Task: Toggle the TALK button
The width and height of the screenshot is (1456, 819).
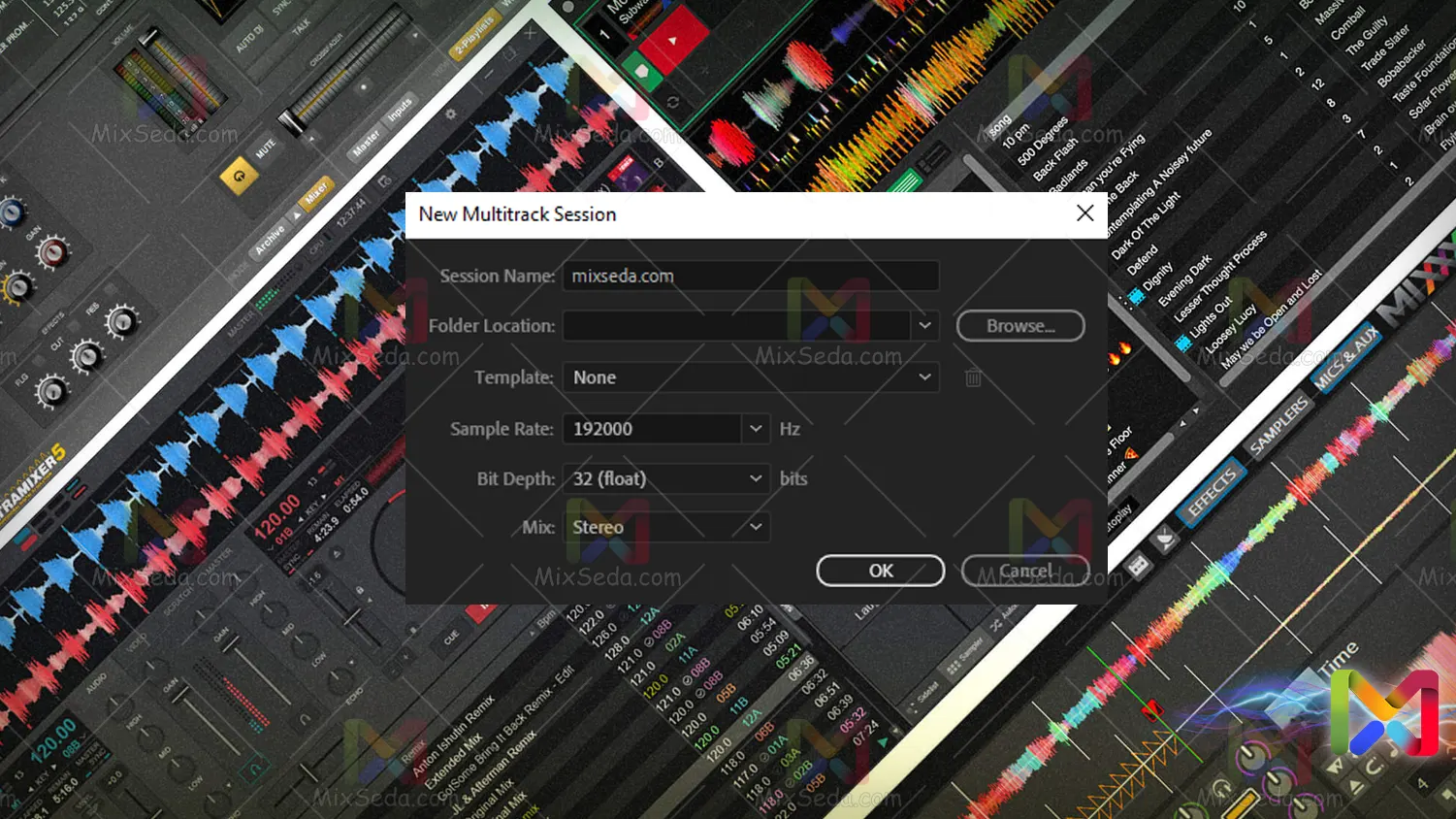Action: pyautogui.click(x=302, y=26)
